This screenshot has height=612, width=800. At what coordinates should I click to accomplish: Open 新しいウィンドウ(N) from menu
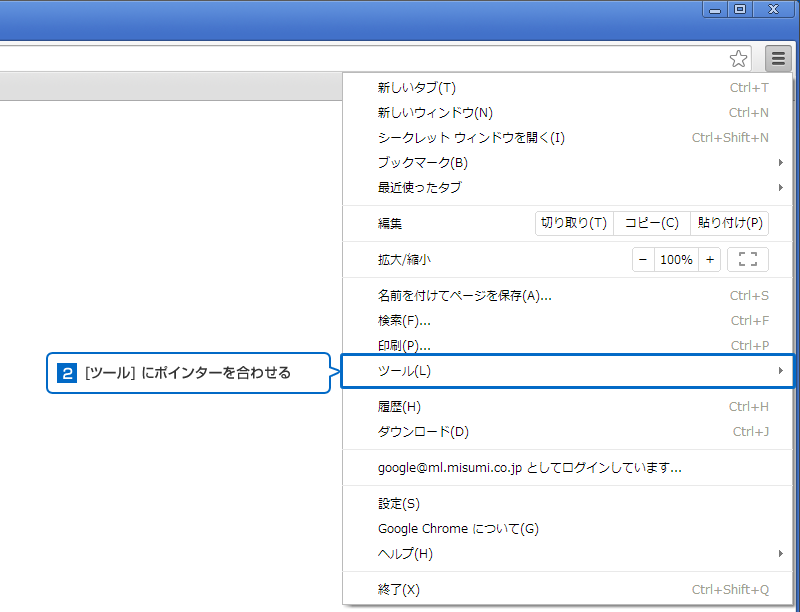pyautogui.click(x=435, y=113)
